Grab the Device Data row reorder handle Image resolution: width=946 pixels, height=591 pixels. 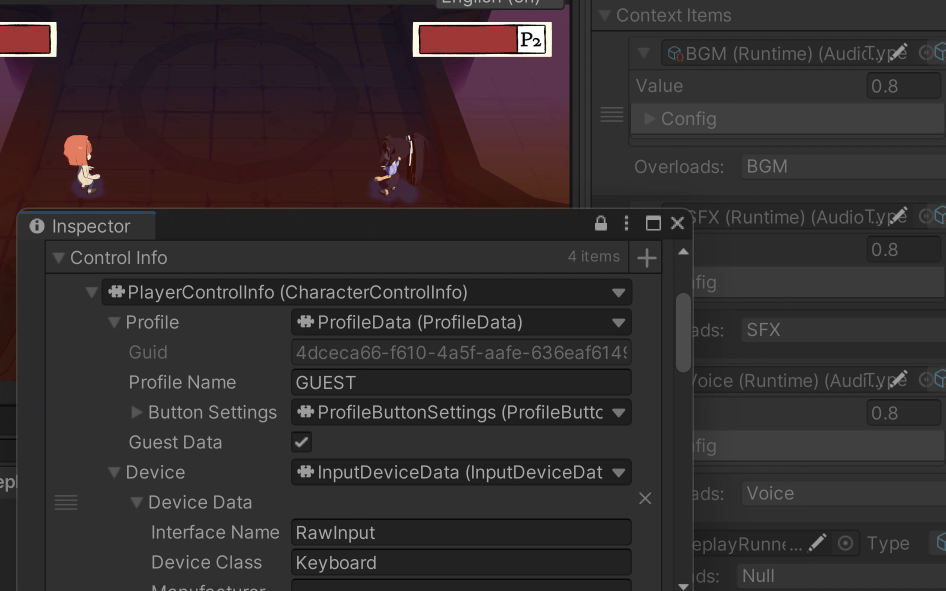(66, 502)
